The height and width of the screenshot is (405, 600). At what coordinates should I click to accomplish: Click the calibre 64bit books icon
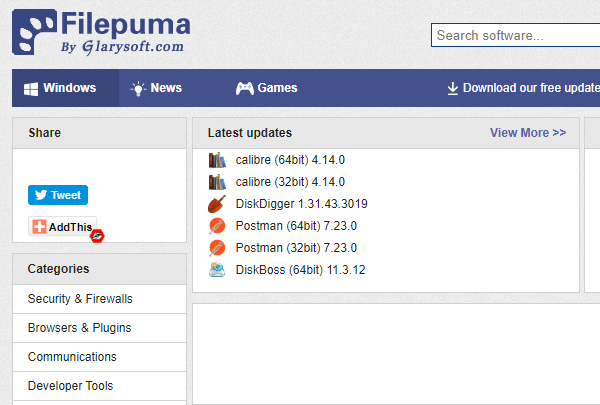click(217, 160)
